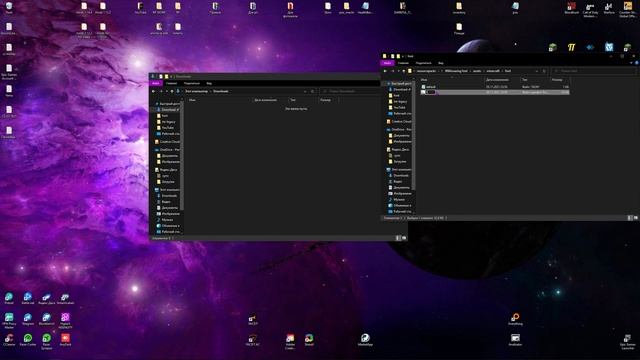Open recent locations dropdown in font window

[x=398, y=71]
